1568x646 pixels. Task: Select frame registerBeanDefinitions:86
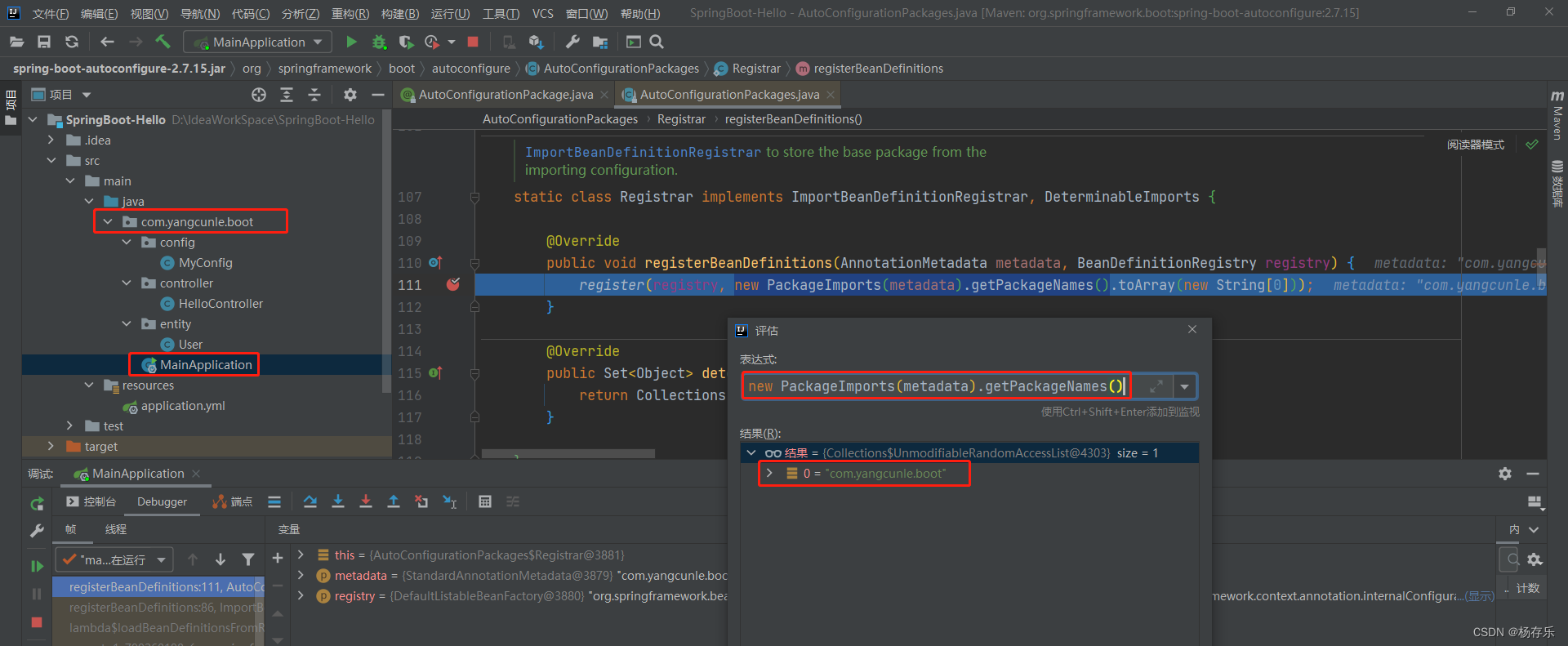[159, 608]
